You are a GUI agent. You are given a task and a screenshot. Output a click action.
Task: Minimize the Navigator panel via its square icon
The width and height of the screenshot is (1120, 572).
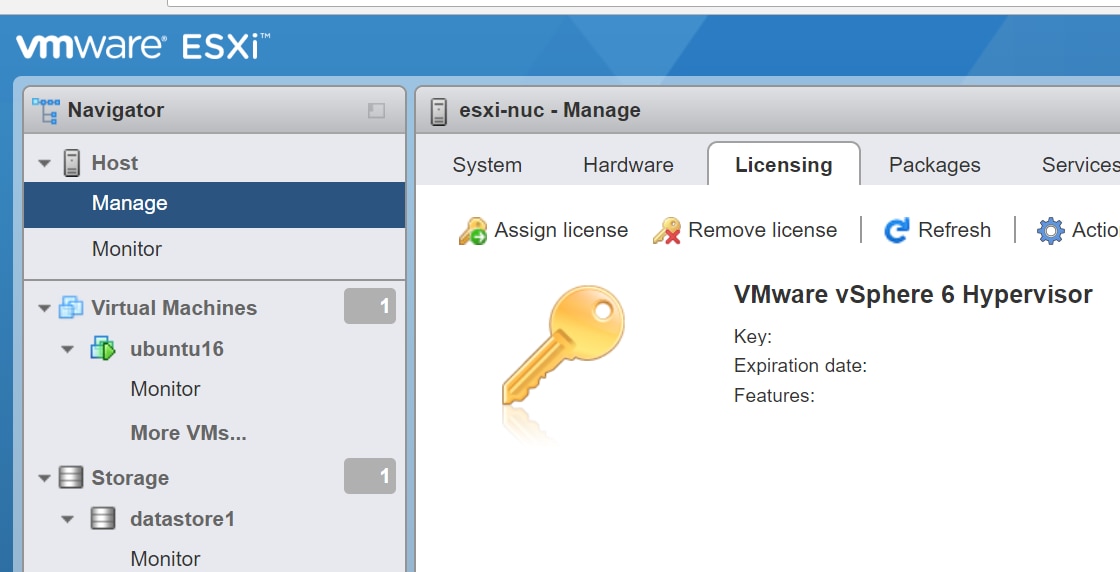click(x=376, y=110)
